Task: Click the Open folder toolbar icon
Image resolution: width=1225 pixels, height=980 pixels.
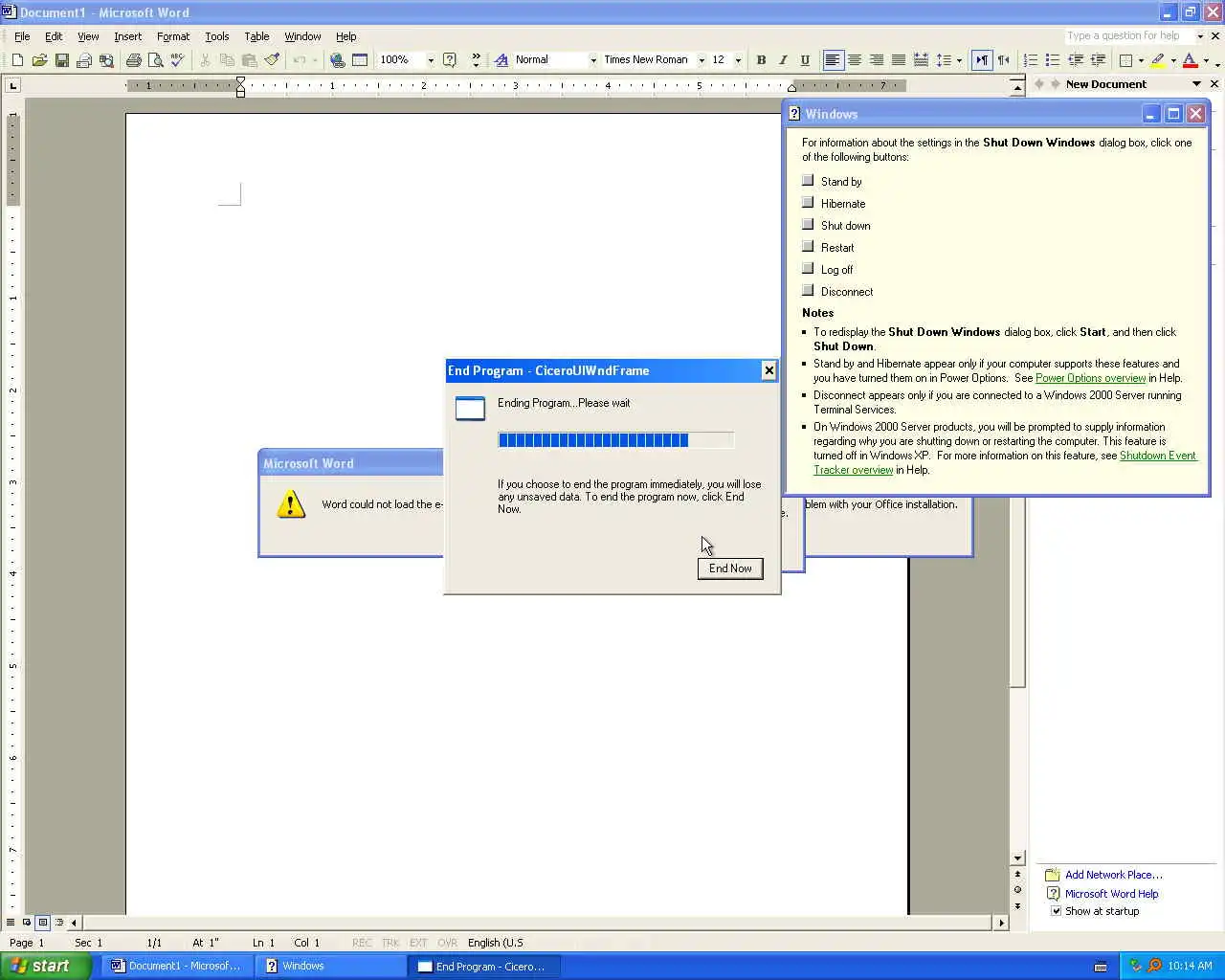Action: click(x=39, y=59)
